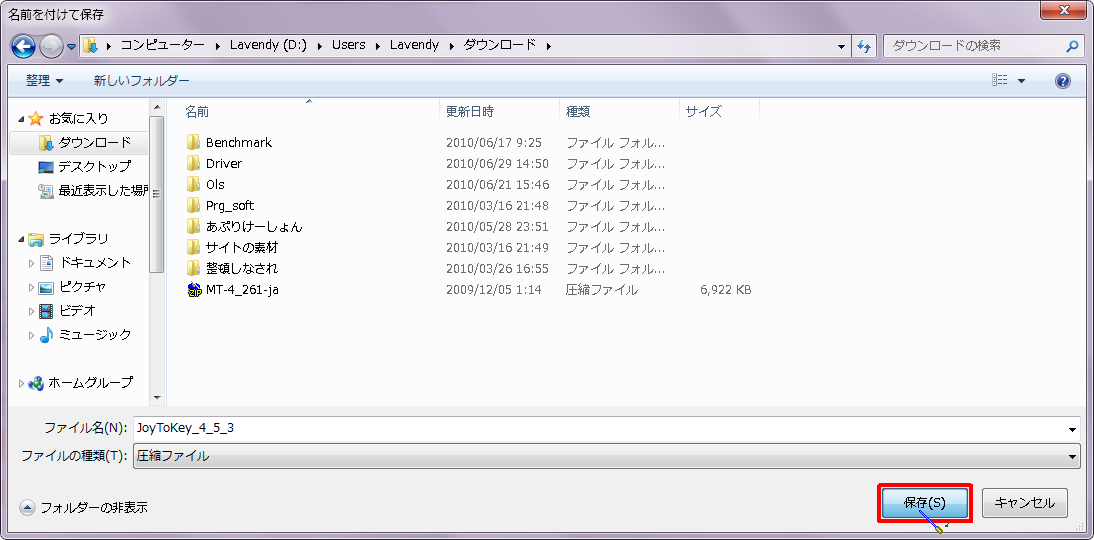
Task: Click the date 2010/06/17 9:25
Action: [x=493, y=142]
